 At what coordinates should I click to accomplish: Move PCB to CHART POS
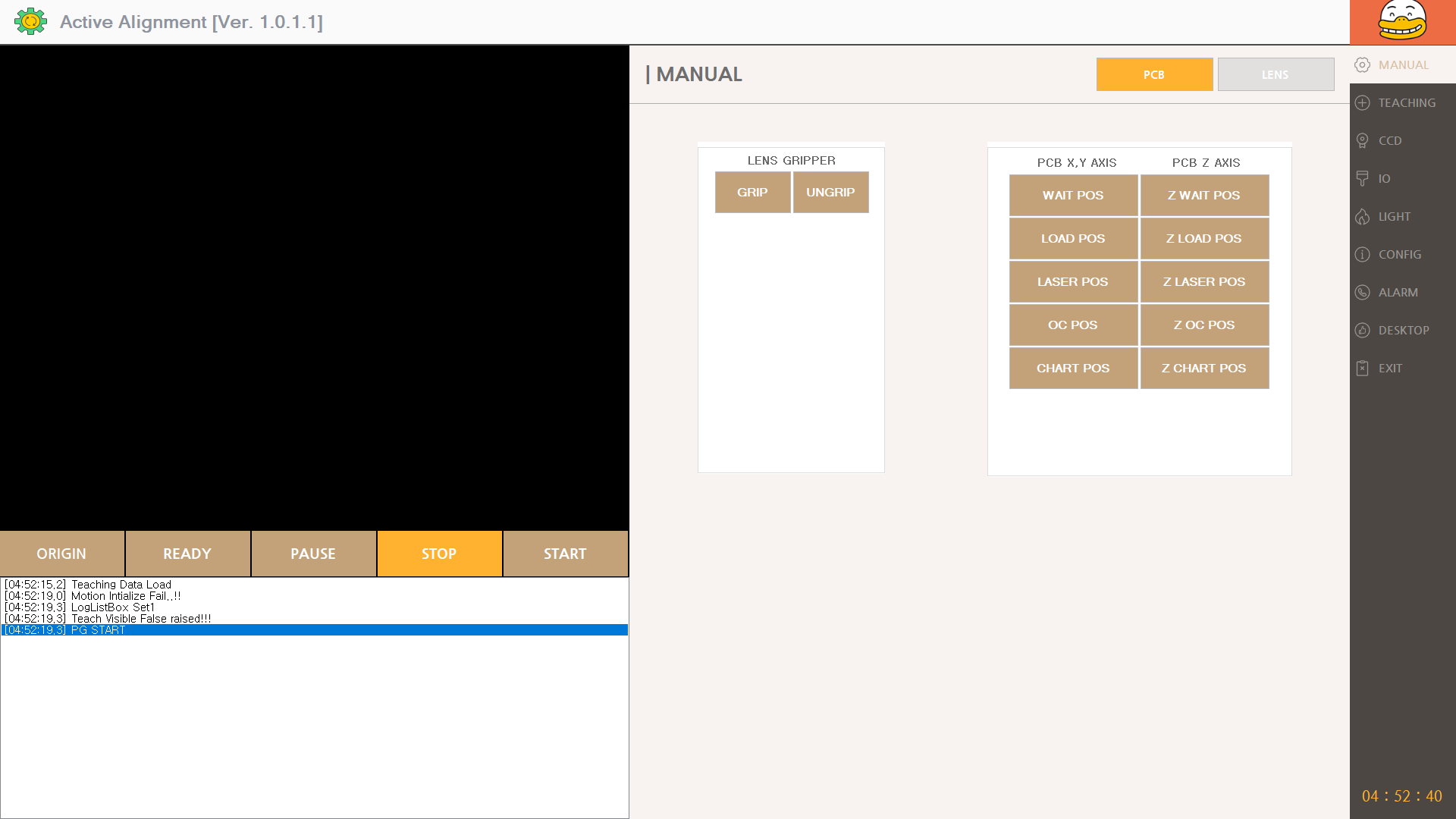click(x=1073, y=369)
